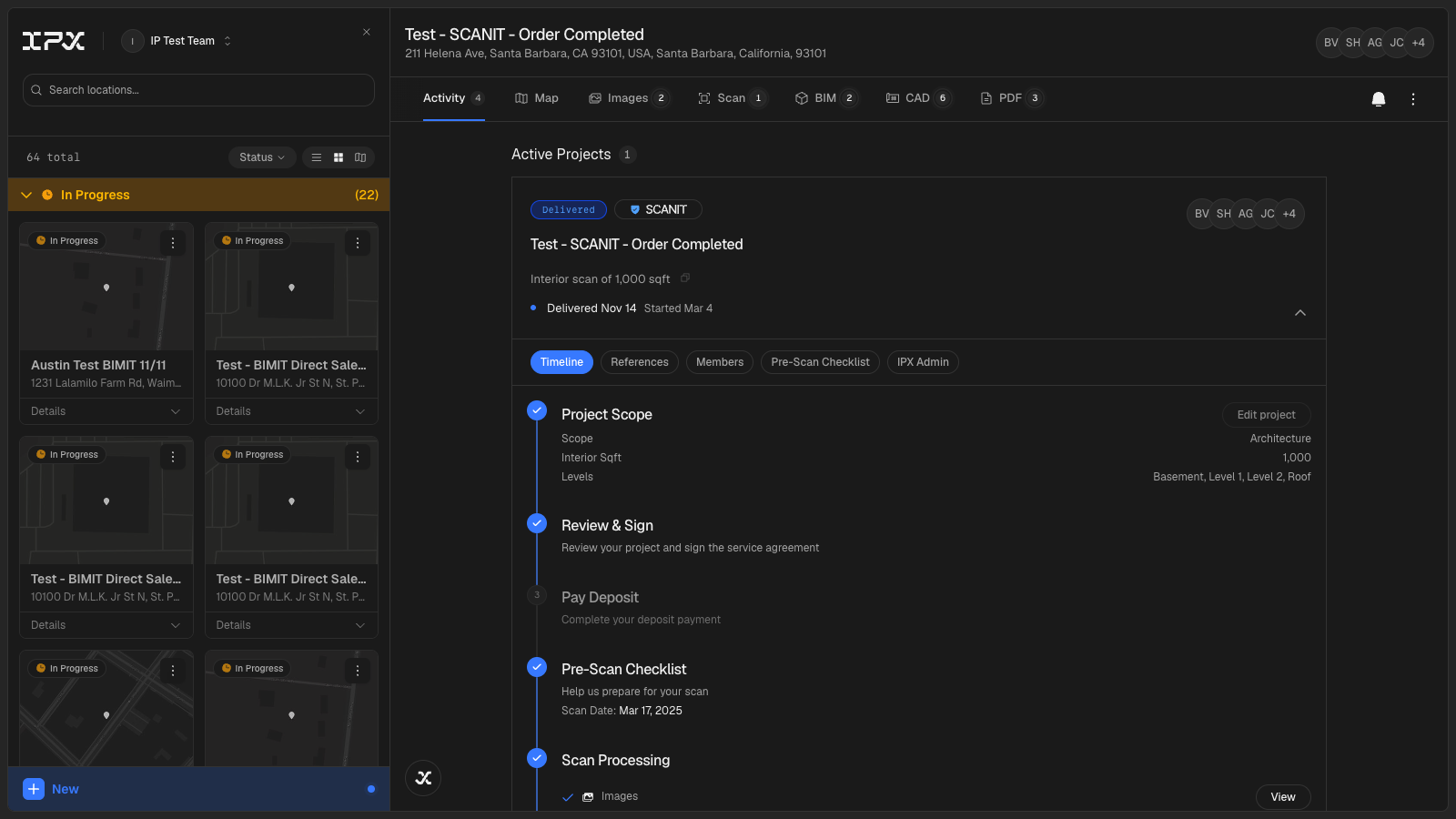Click the Edit project button

point(1266,415)
